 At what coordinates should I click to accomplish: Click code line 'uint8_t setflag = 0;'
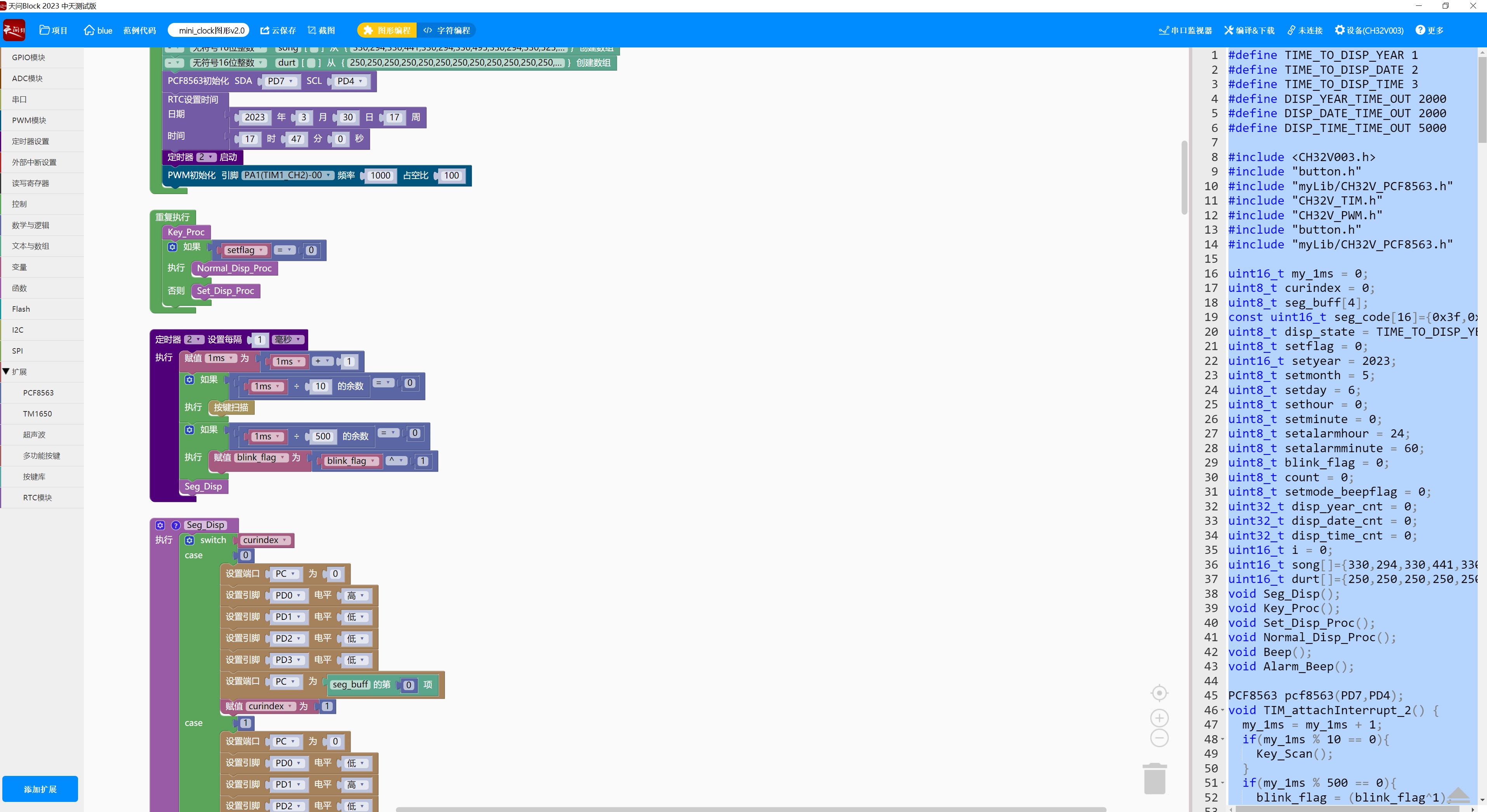pyautogui.click(x=1298, y=346)
